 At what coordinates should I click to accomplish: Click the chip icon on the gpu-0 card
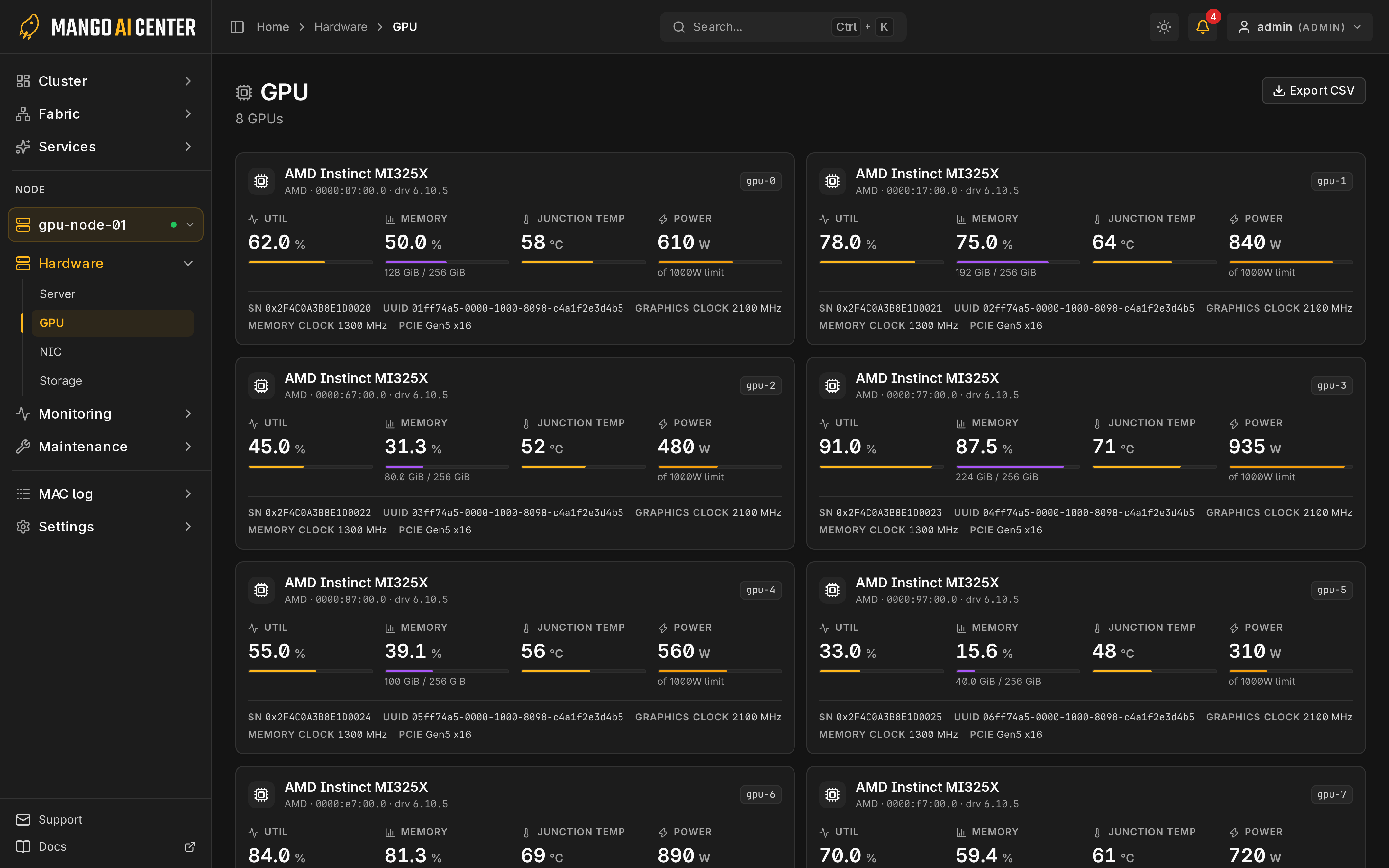[261, 181]
